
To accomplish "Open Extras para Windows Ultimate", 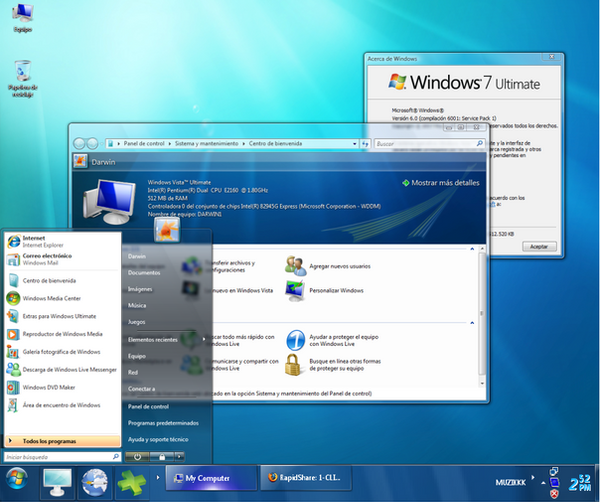I will [62, 316].
